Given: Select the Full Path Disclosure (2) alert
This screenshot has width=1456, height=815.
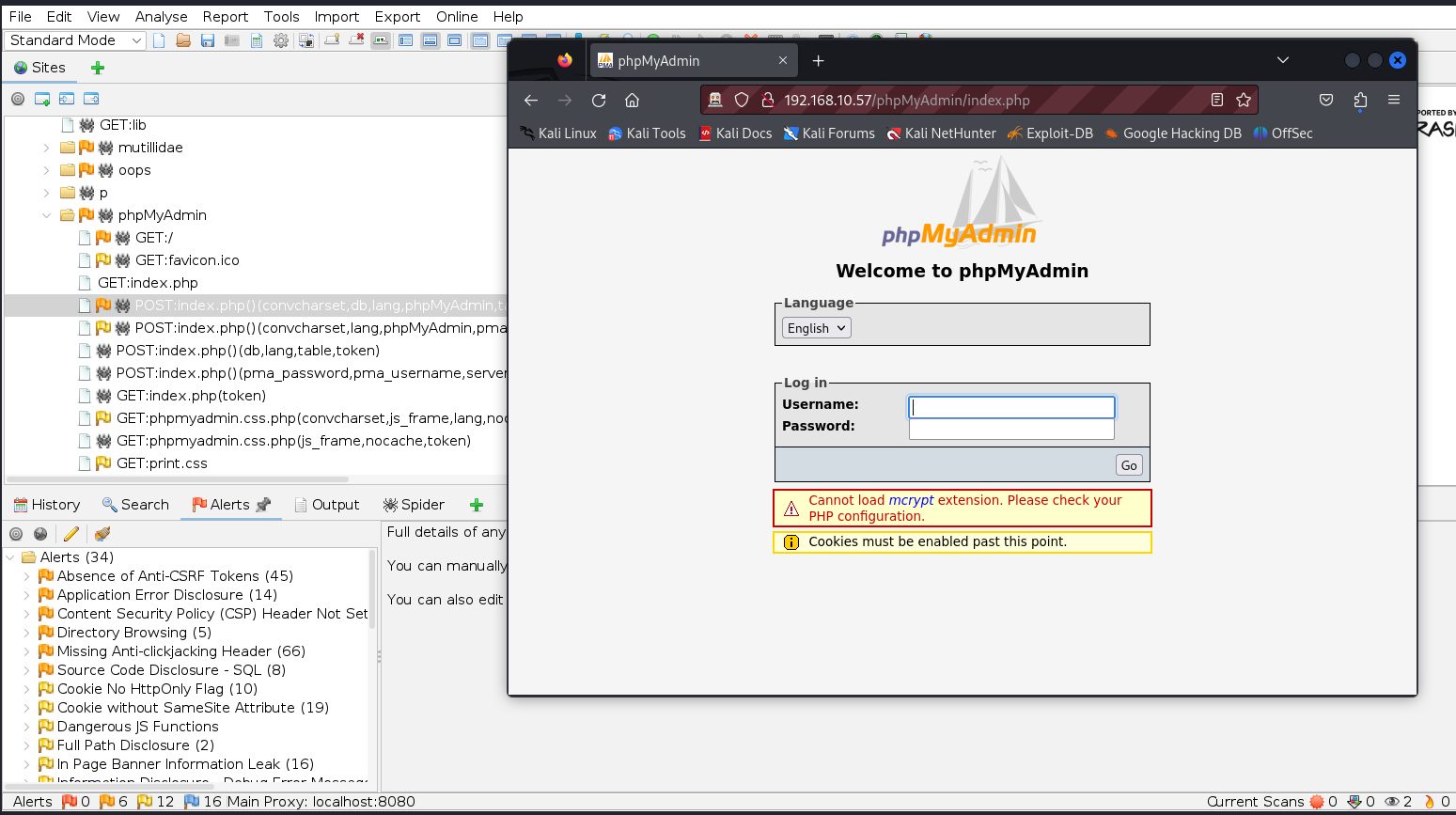Looking at the screenshot, I should click(x=135, y=745).
